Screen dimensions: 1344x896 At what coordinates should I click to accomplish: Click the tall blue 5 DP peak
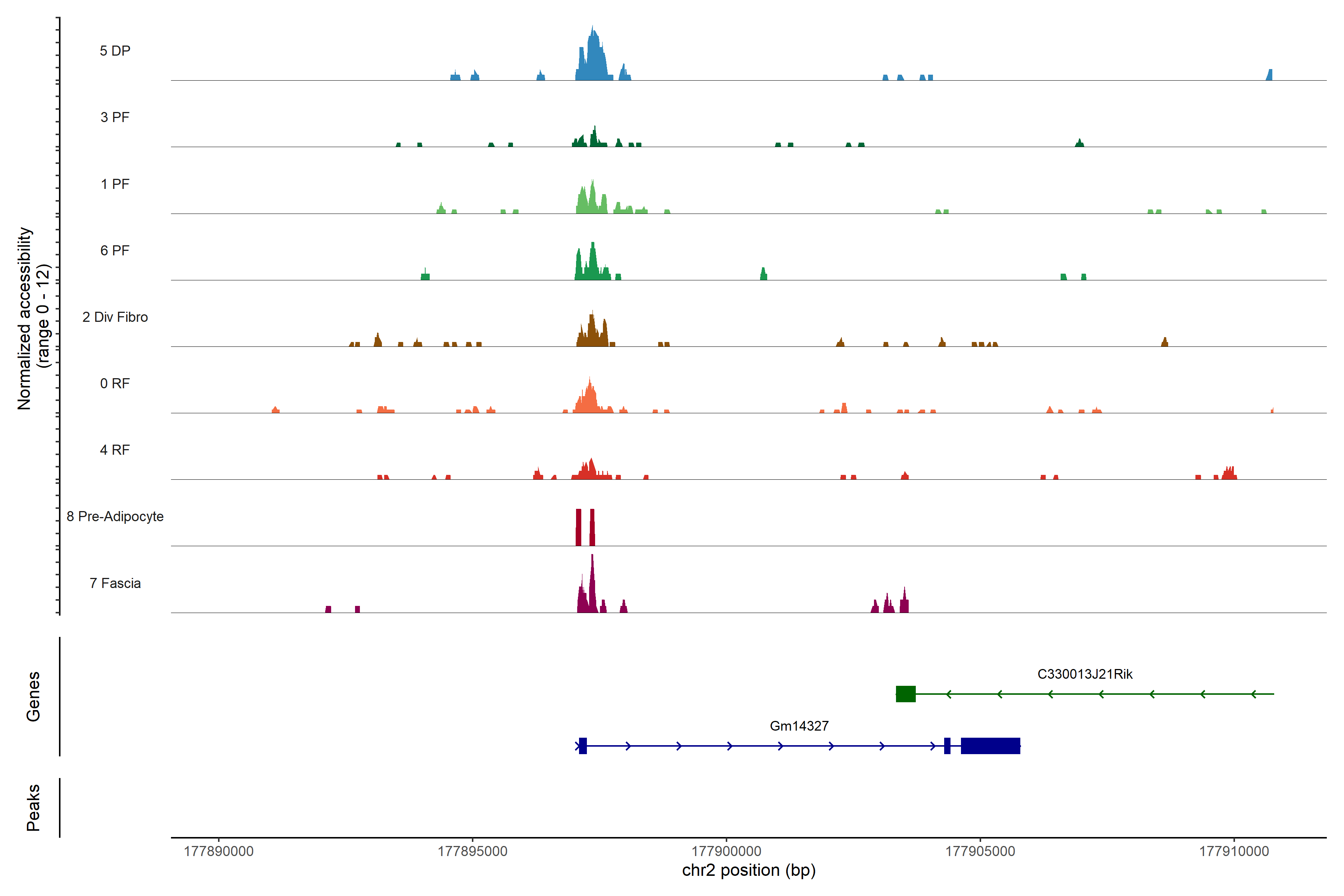point(594,57)
